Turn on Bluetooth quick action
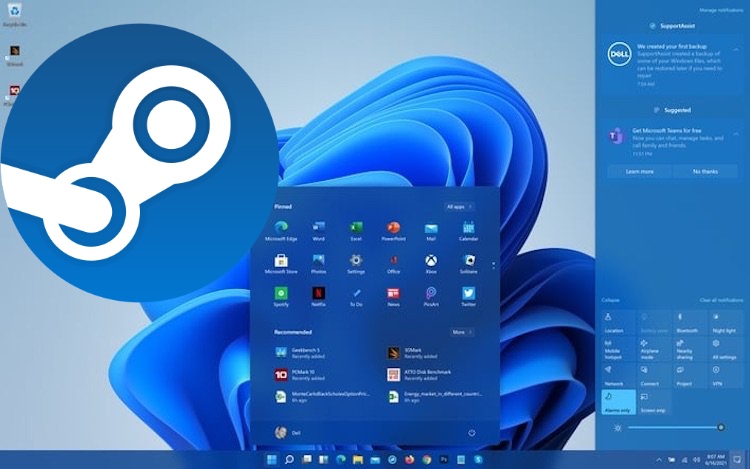This screenshot has width=750, height=469. (x=689, y=323)
